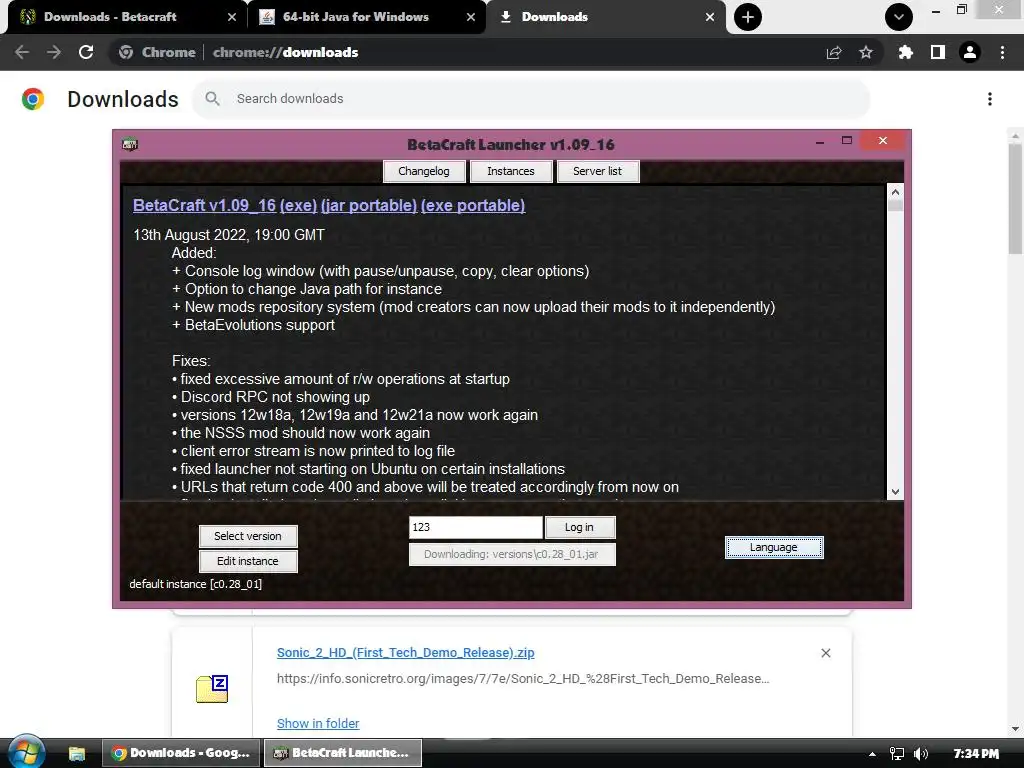Maximize the BetaCraft Launcher window
Viewport: 1024px width, 768px height.
click(x=847, y=140)
